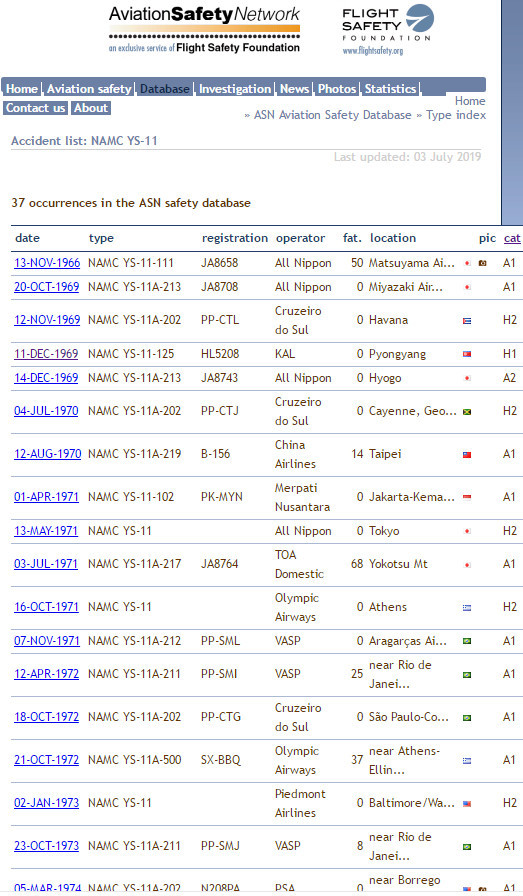This screenshot has height=896, width=523.
Task: Click the Brazil flag in Aragarças row
Action: point(467,641)
